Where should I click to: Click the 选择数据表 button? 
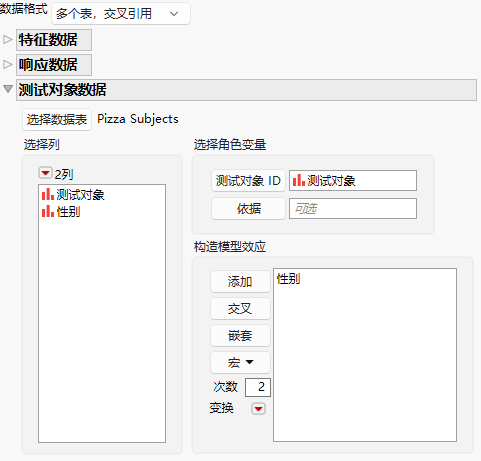[x=57, y=119]
